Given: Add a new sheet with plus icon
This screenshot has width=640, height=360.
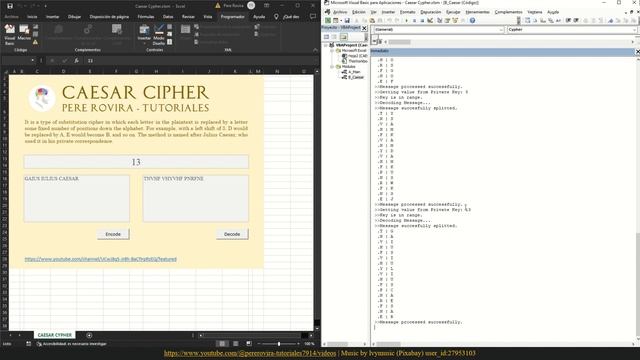Looking at the screenshot, I should [89, 335].
